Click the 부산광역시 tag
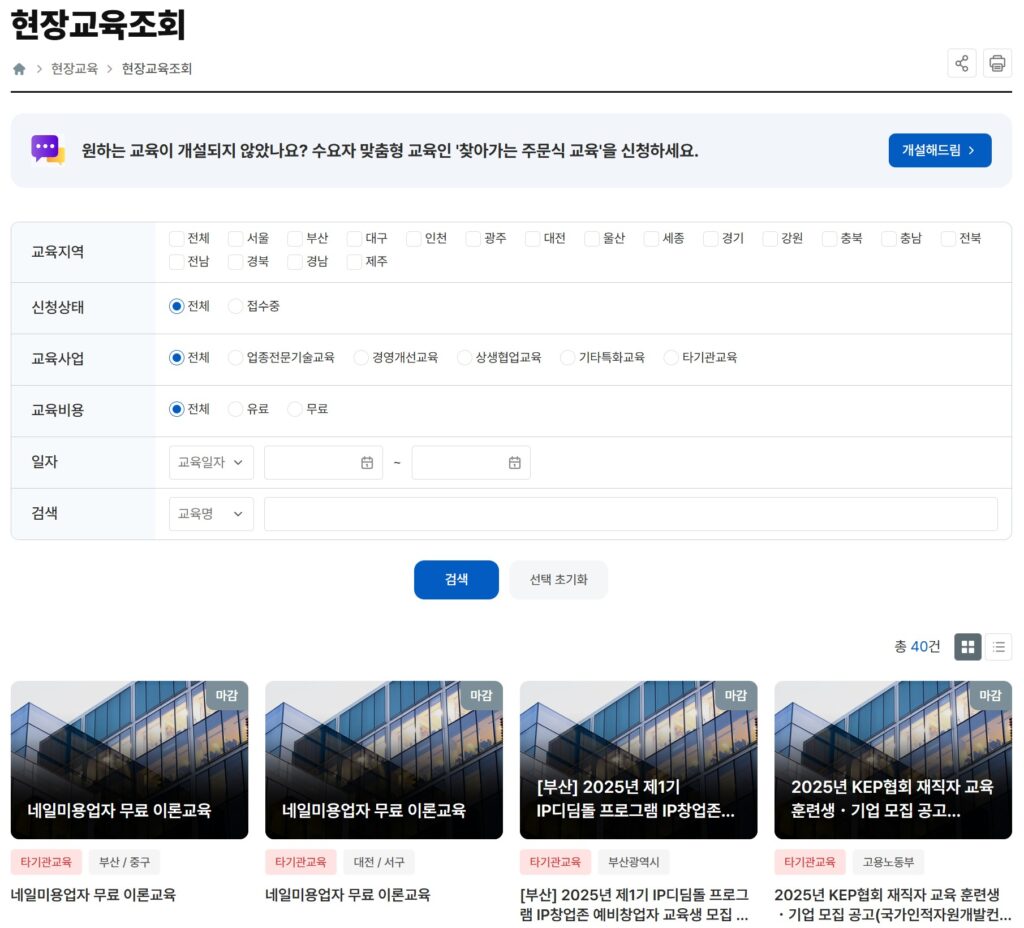1024x928 pixels. (633, 862)
